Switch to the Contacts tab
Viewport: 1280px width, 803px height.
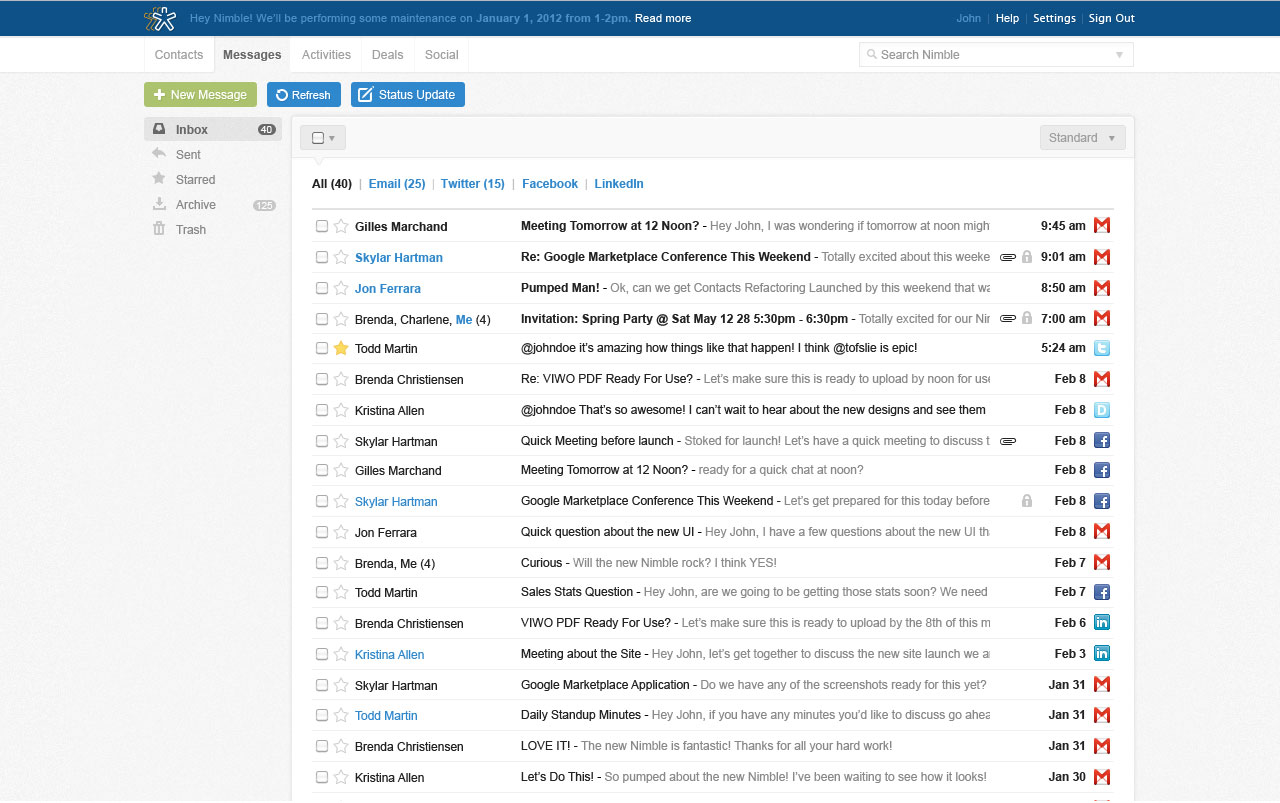click(179, 55)
